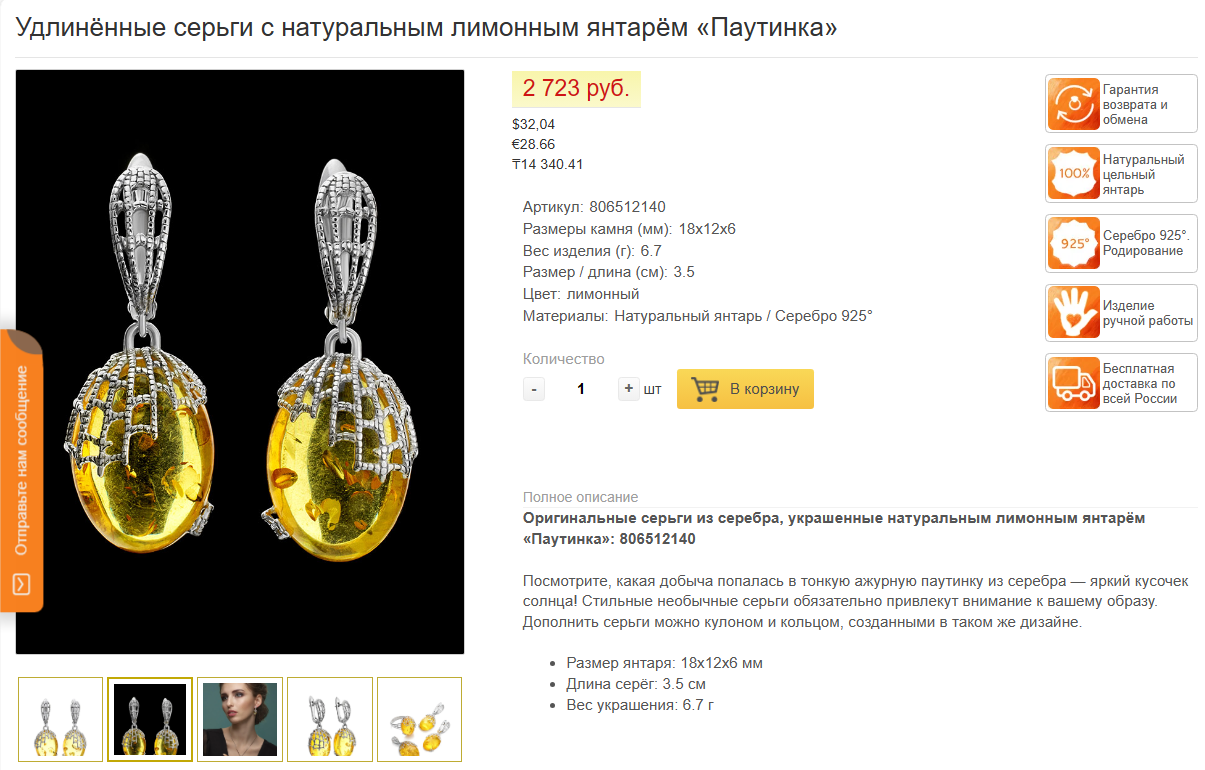The height and width of the screenshot is (770, 1205).
Task: Click the return and exchange guarantee icon
Action: [x=1074, y=104]
